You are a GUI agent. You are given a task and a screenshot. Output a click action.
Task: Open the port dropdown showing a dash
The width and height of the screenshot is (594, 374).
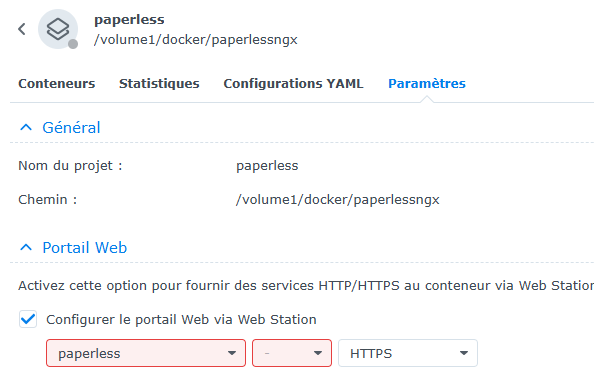292,353
